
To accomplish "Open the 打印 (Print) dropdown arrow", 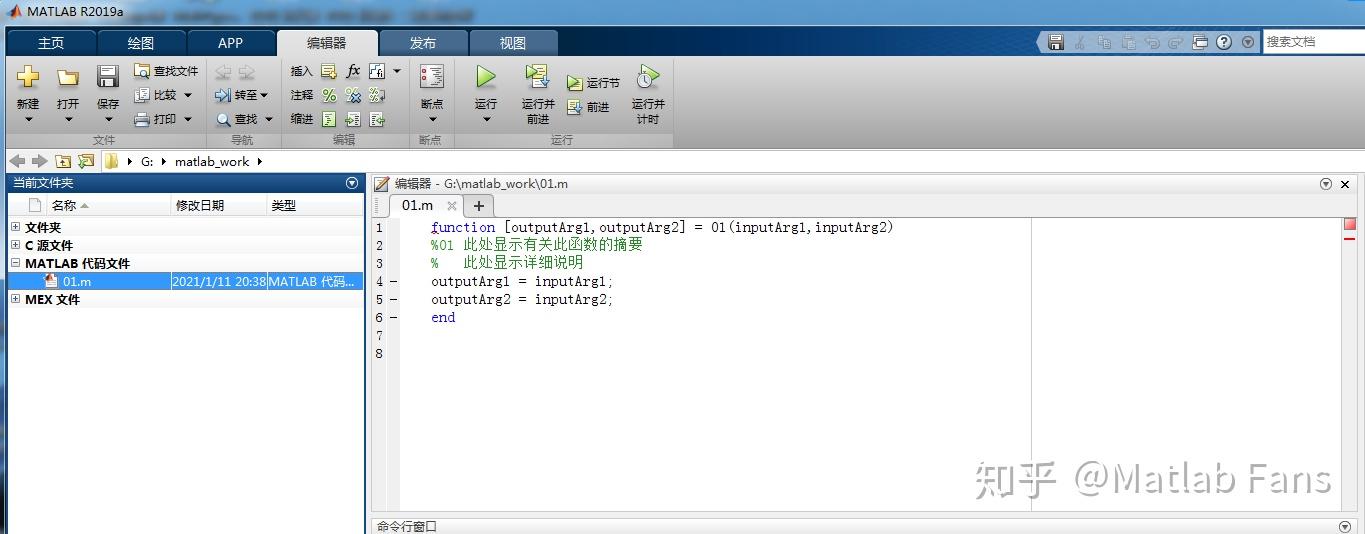I will coord(187,119).
